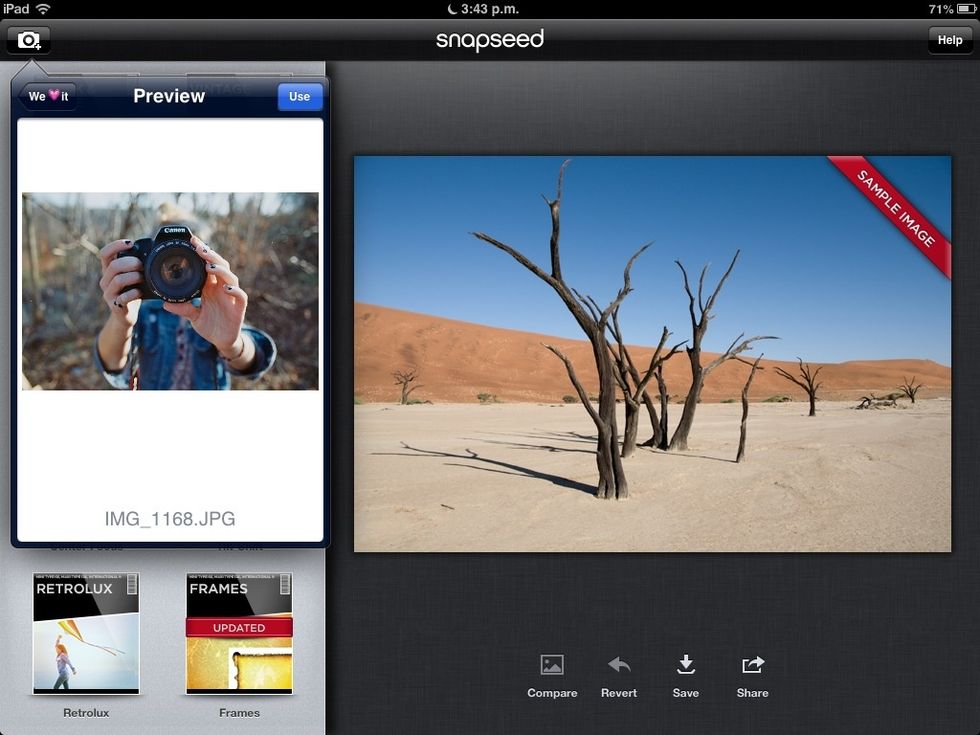The image size is (980, 735).
Task: Tap the Revert arrow icon
Action: pyautogui.click(x=619, y=665)
